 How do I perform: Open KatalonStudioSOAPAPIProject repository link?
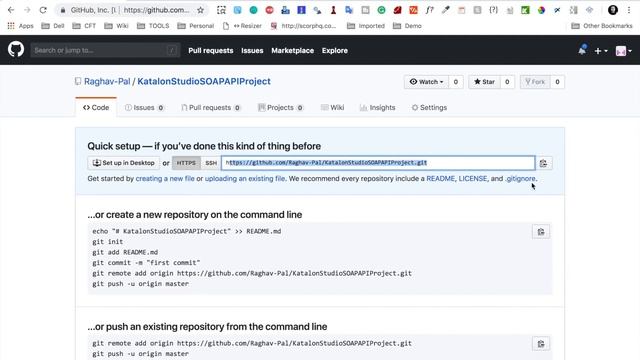204,81
